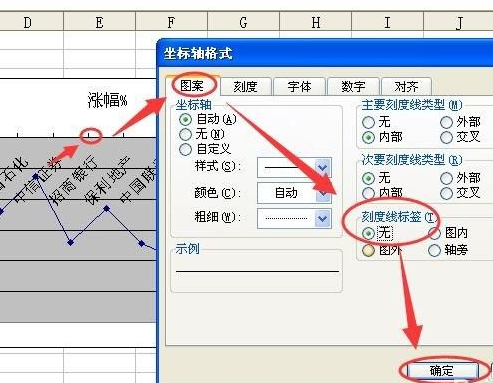Viewport: 493px width, 383px height.
Task: Switch to the 图案 tab
Action: [192, 86]
